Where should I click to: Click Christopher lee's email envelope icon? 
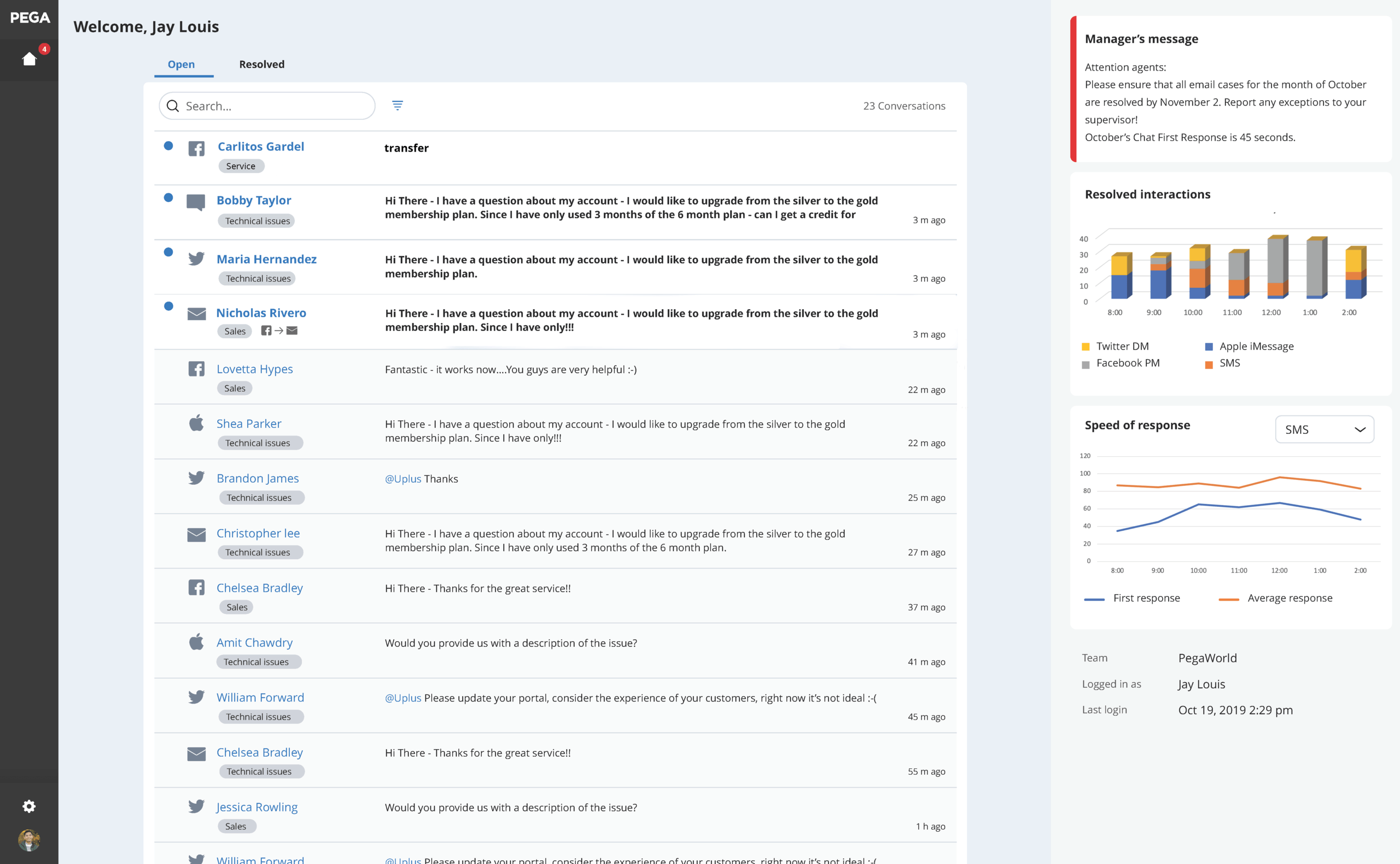196,534
